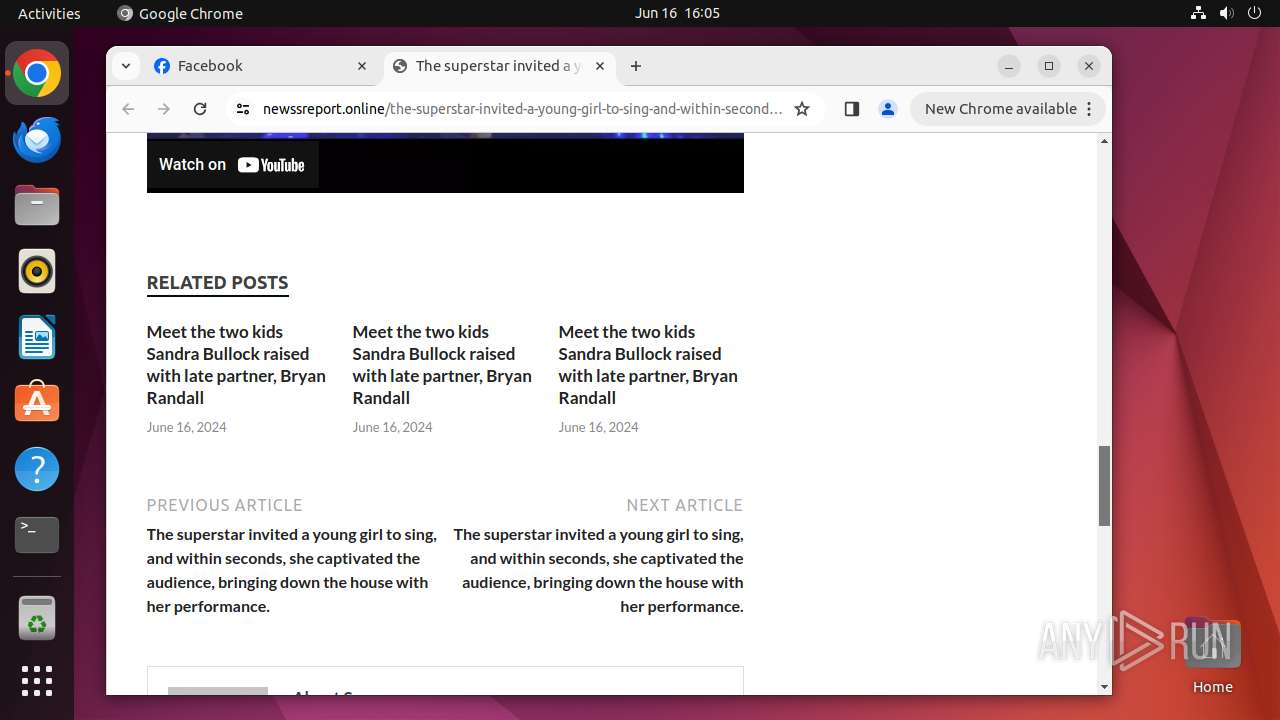Open Home folder on desktop
The width and height of the screenshot is (1280, 720).
pos(1212,656)
